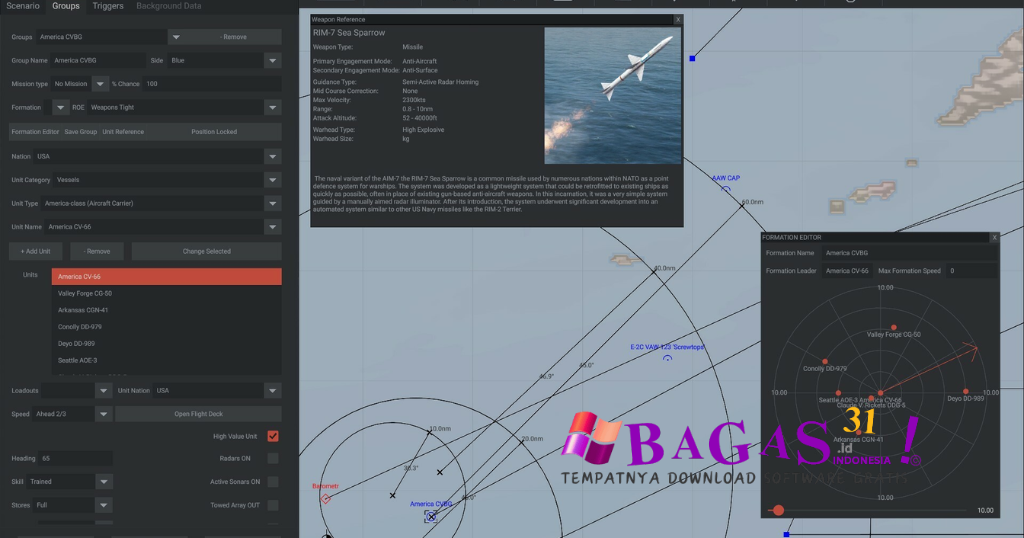Select the Arkansas CGN-41 dot in formation editor
This screenshot has height=538, width=1024.
click(x=859, y=432)
